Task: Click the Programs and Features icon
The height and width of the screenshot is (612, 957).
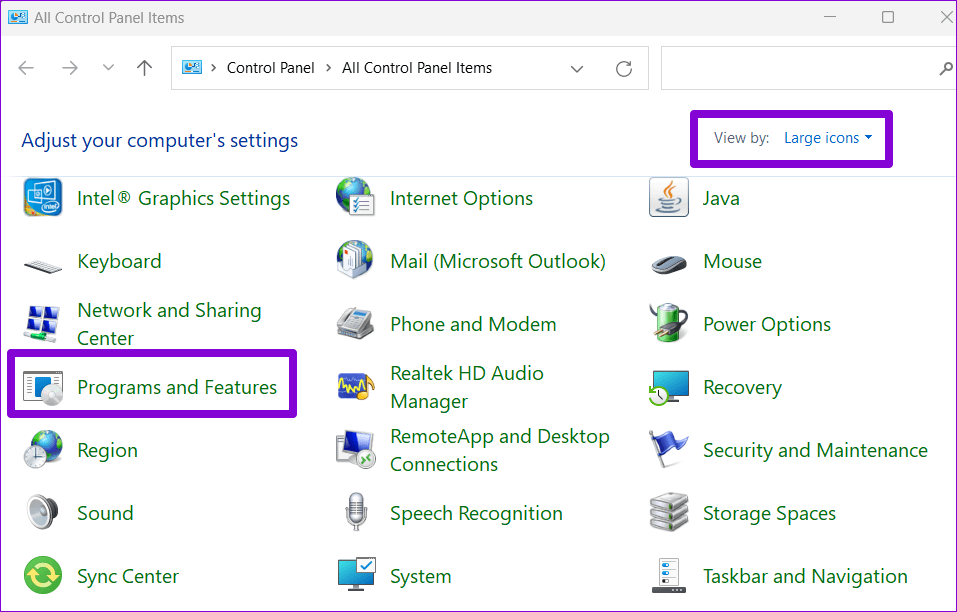Action: point(43,387)
